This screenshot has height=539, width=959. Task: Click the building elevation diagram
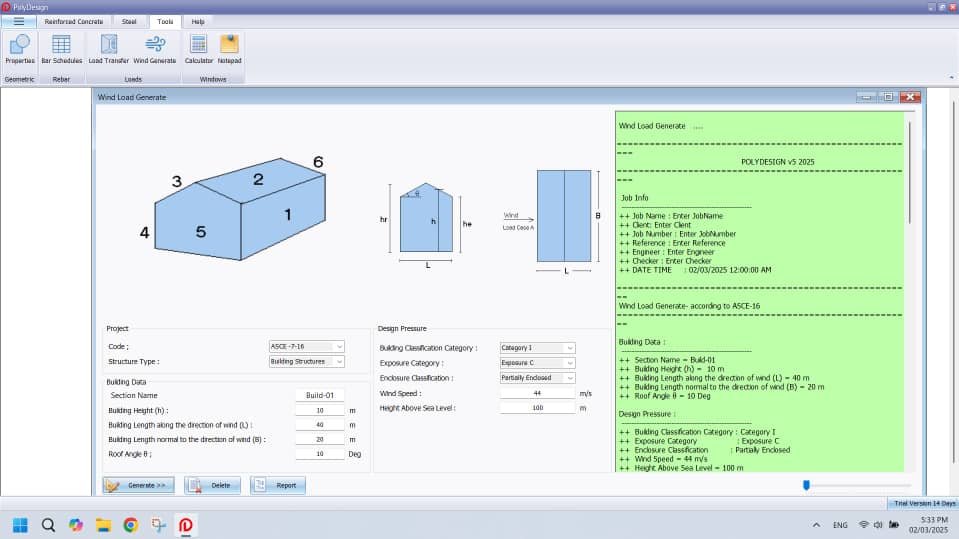tap(426, 226)
